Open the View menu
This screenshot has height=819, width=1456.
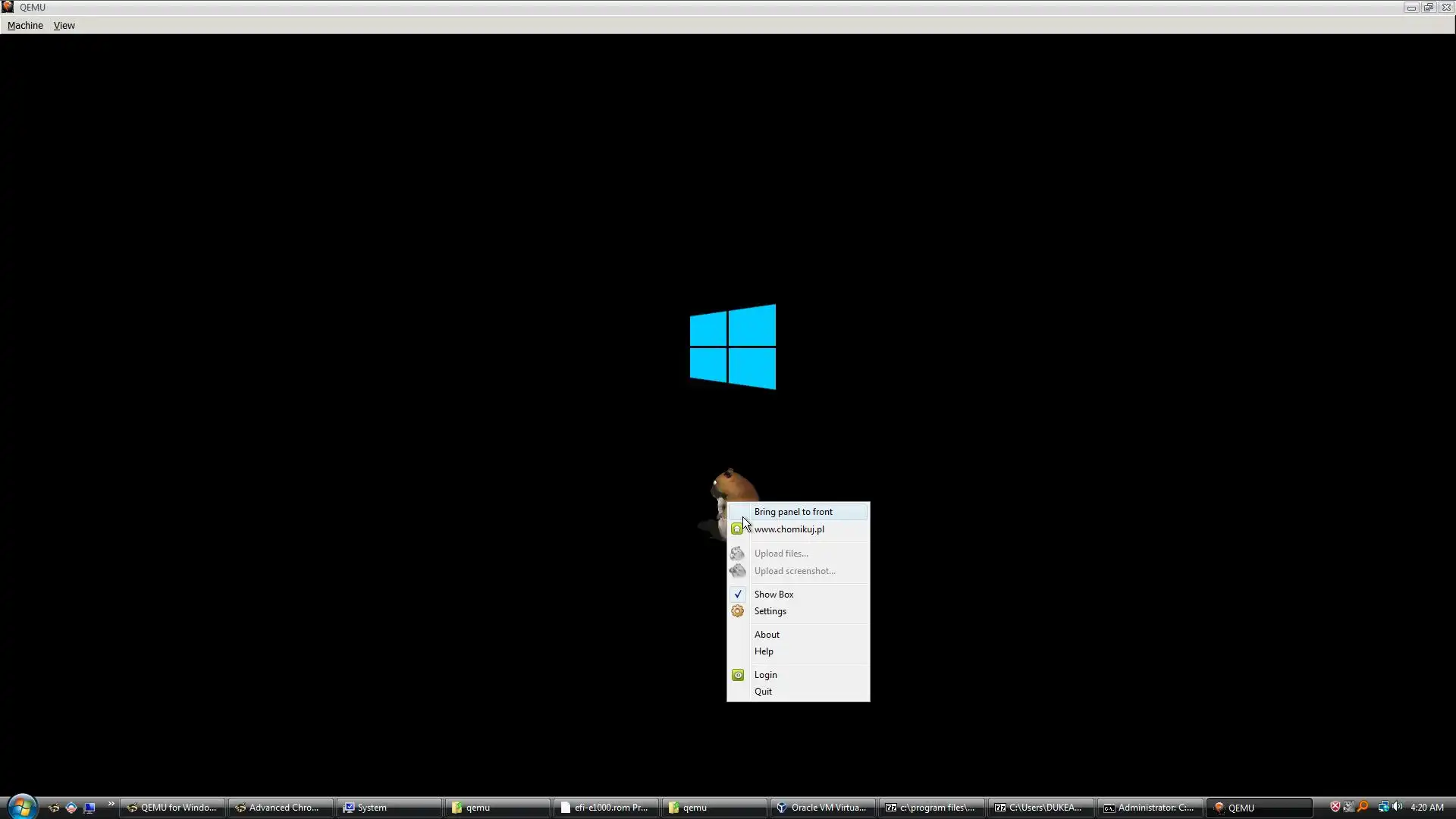[x=64, y=25]
